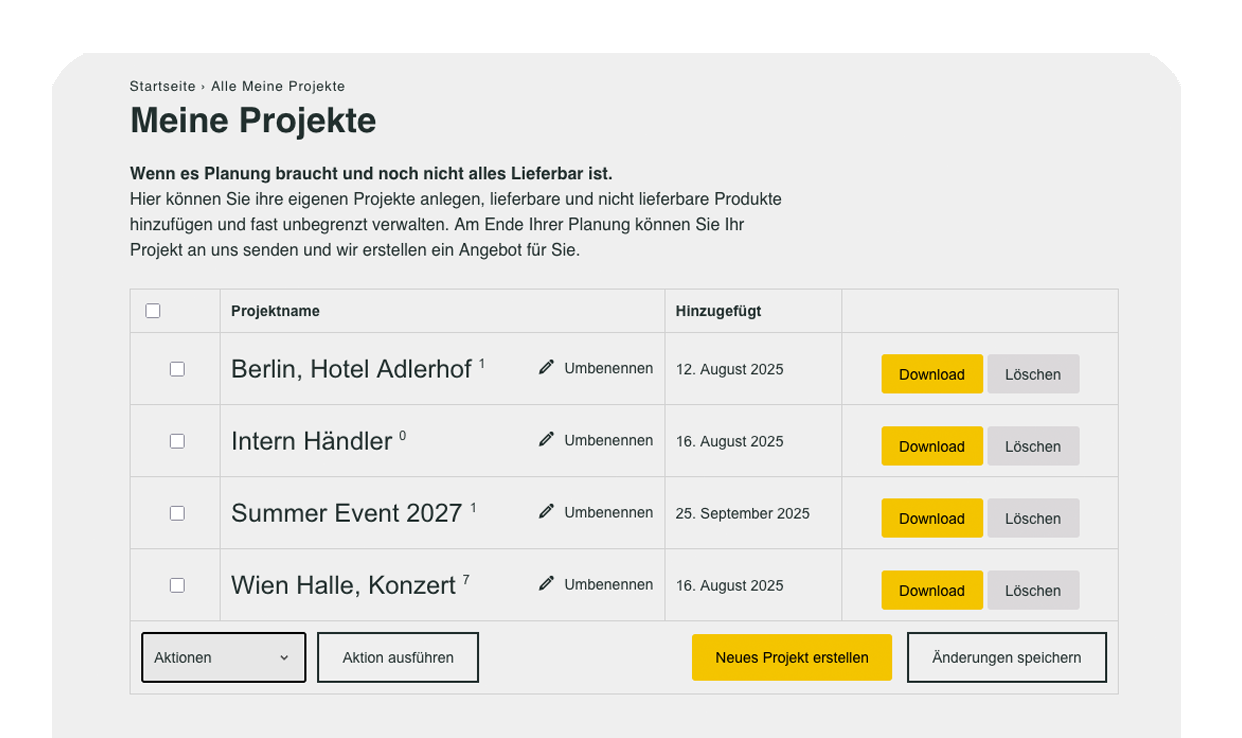Open Alle Meine Projekte breadcrumb
1242x738 pixels.
pyautogui.click(x=278, y=87)
